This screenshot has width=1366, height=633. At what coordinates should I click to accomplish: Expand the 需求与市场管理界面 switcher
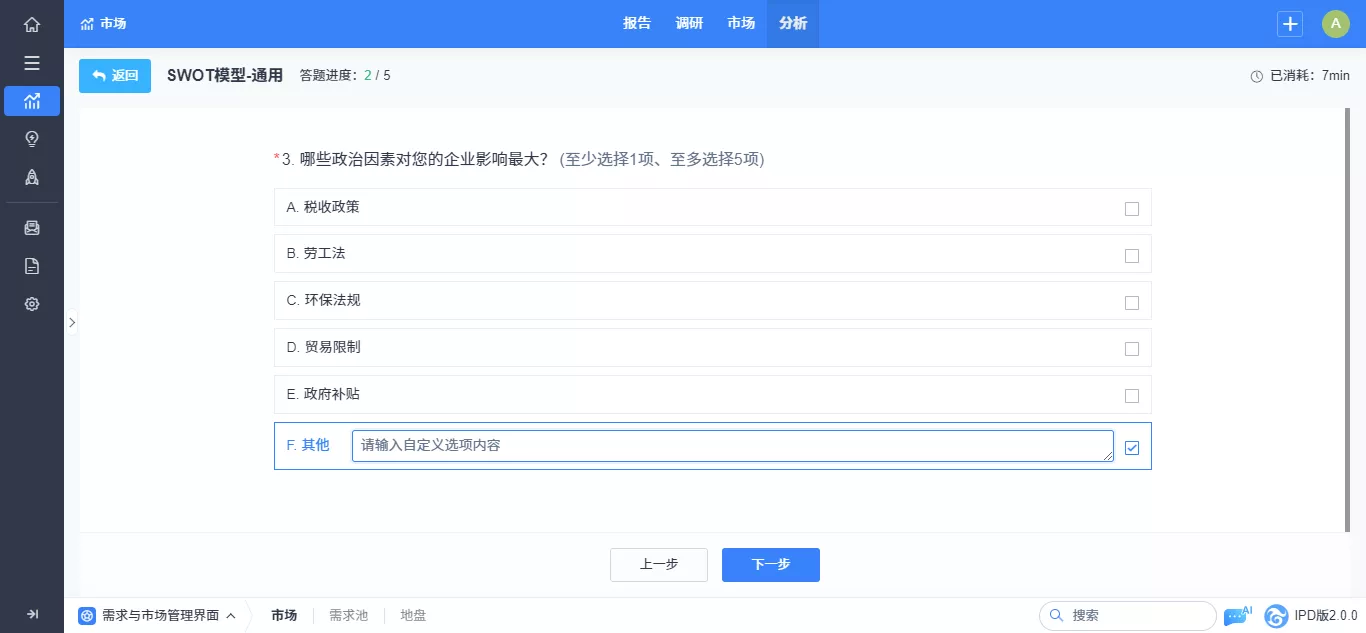(x=158, y=615)
